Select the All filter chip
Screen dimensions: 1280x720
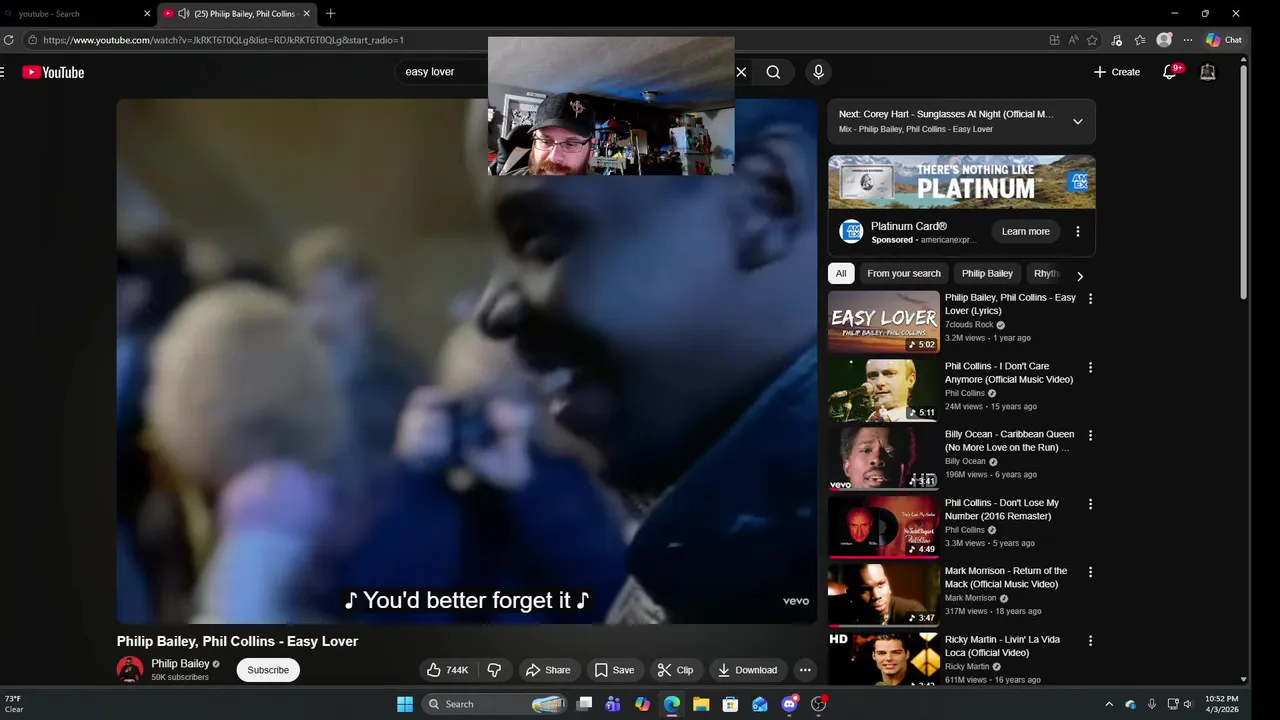[841, 273]
